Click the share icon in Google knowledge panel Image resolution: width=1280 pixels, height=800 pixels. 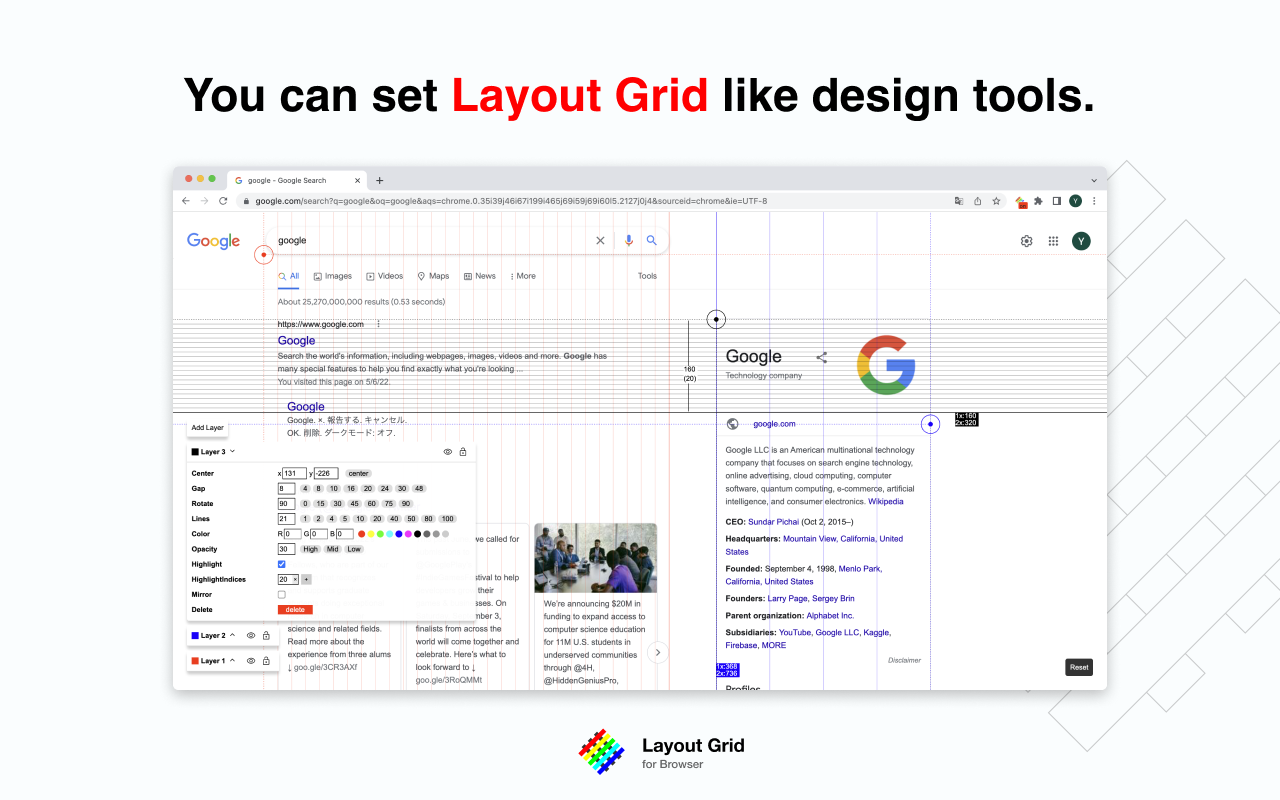[x=822, y=357]
